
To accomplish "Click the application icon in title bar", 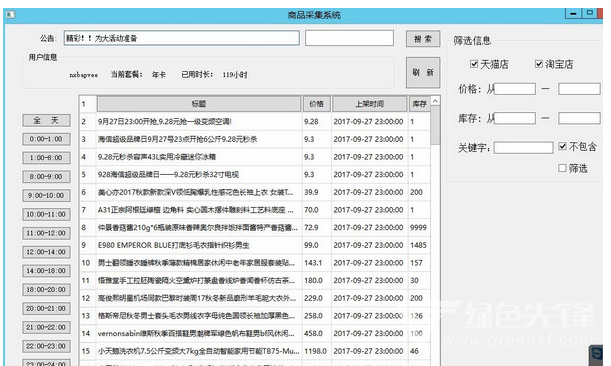I will (11, 15).
